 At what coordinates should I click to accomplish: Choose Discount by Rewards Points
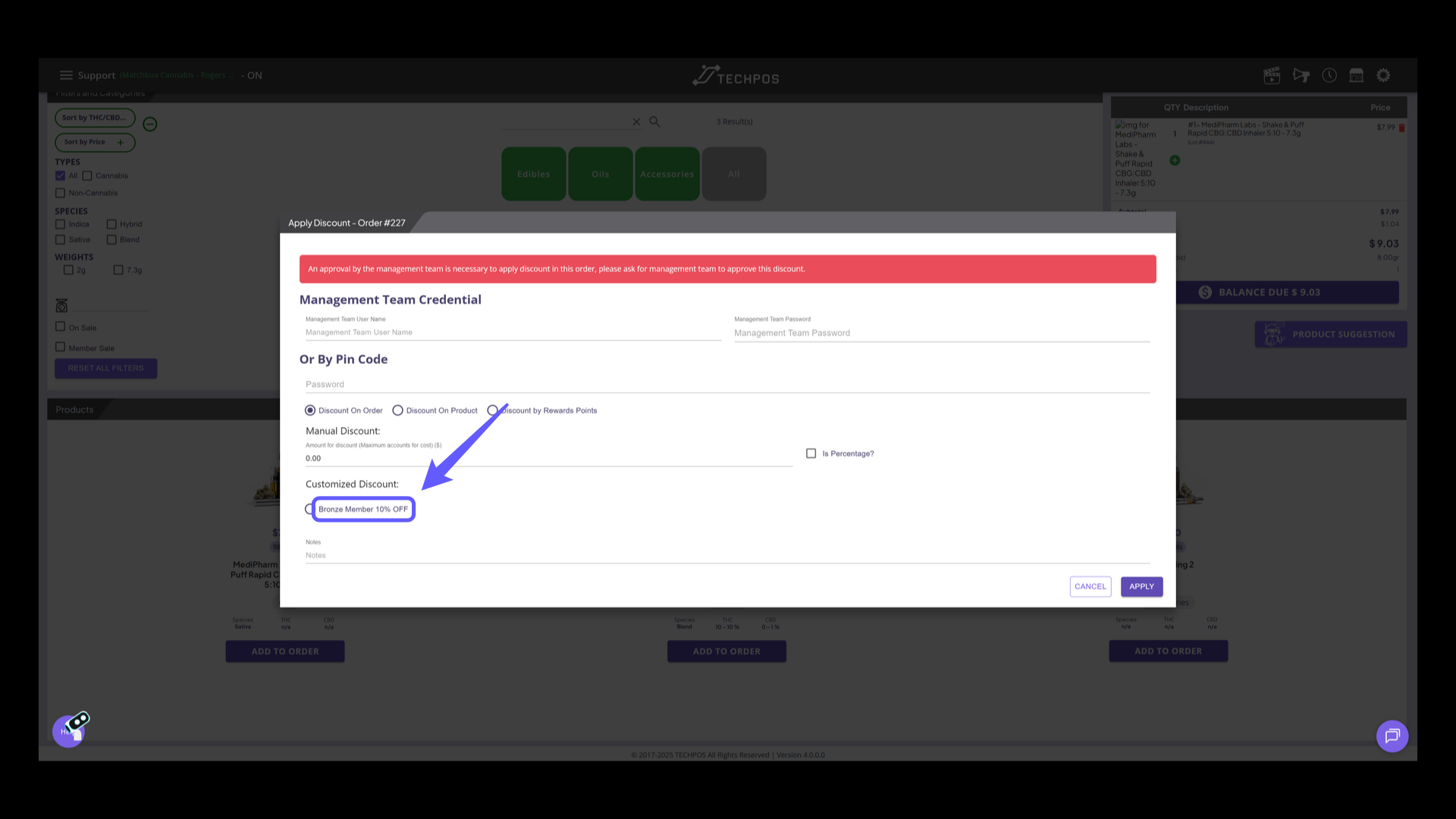tap(494, 410)
